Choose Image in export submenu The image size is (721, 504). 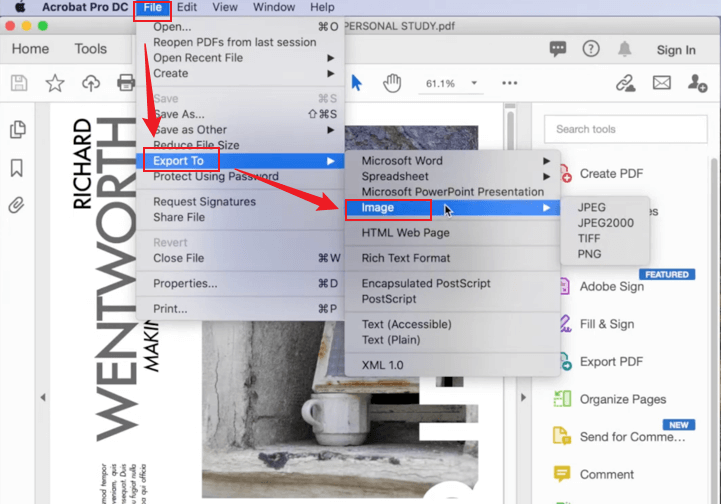[x=452, y=208]
